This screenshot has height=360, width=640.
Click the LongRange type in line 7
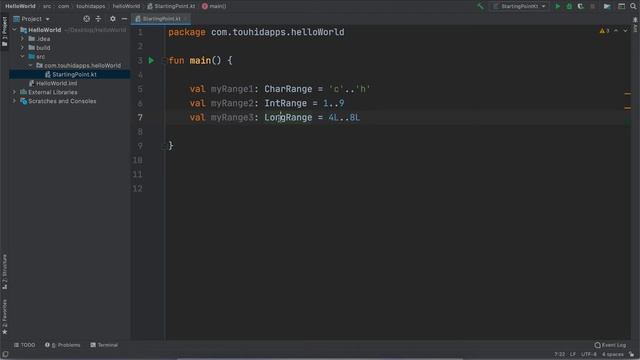(288, 118)
